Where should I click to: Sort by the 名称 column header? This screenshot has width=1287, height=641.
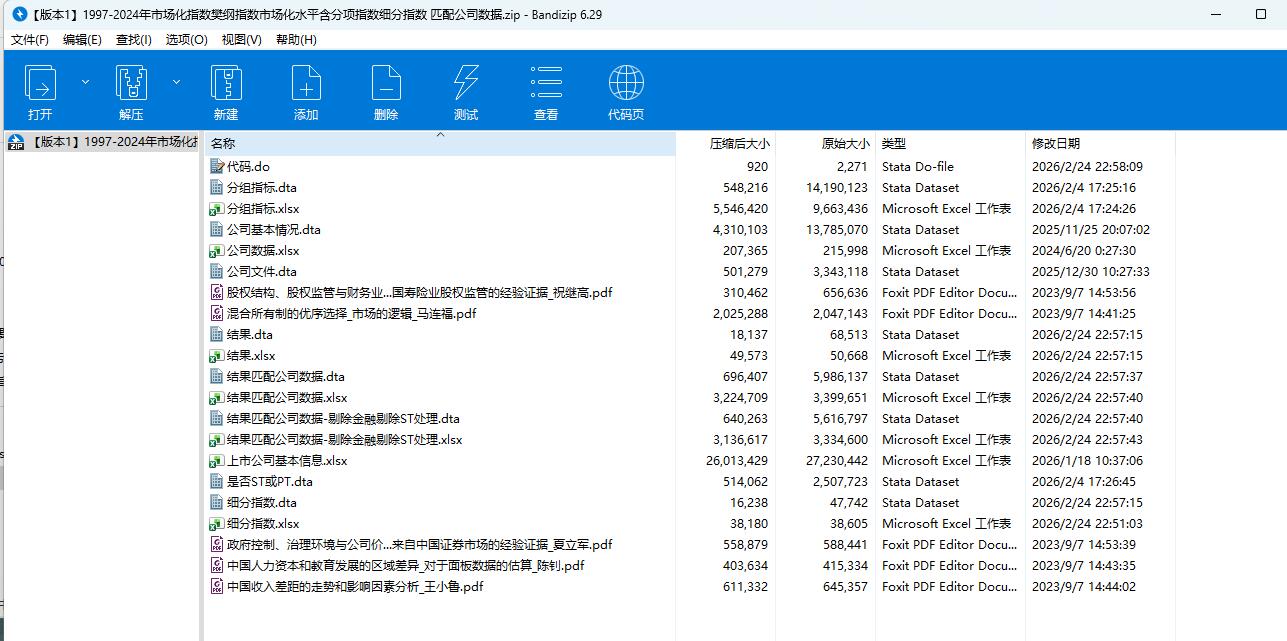pos(440,144)
